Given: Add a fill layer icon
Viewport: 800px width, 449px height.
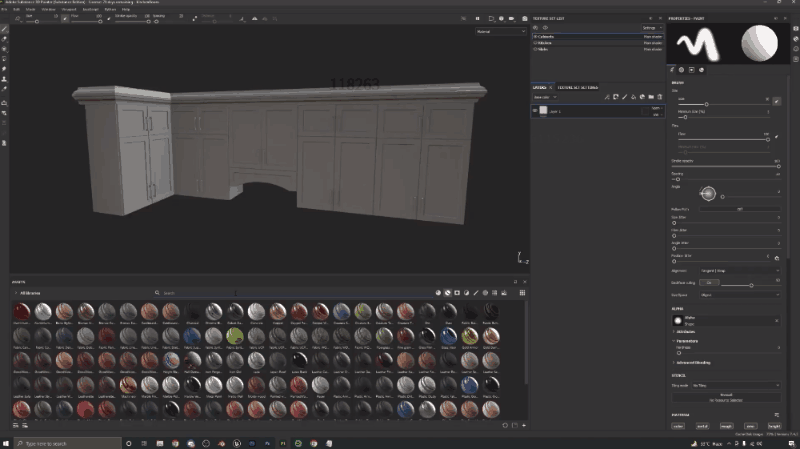Looking at the screenshot, I should click(634, 97).
